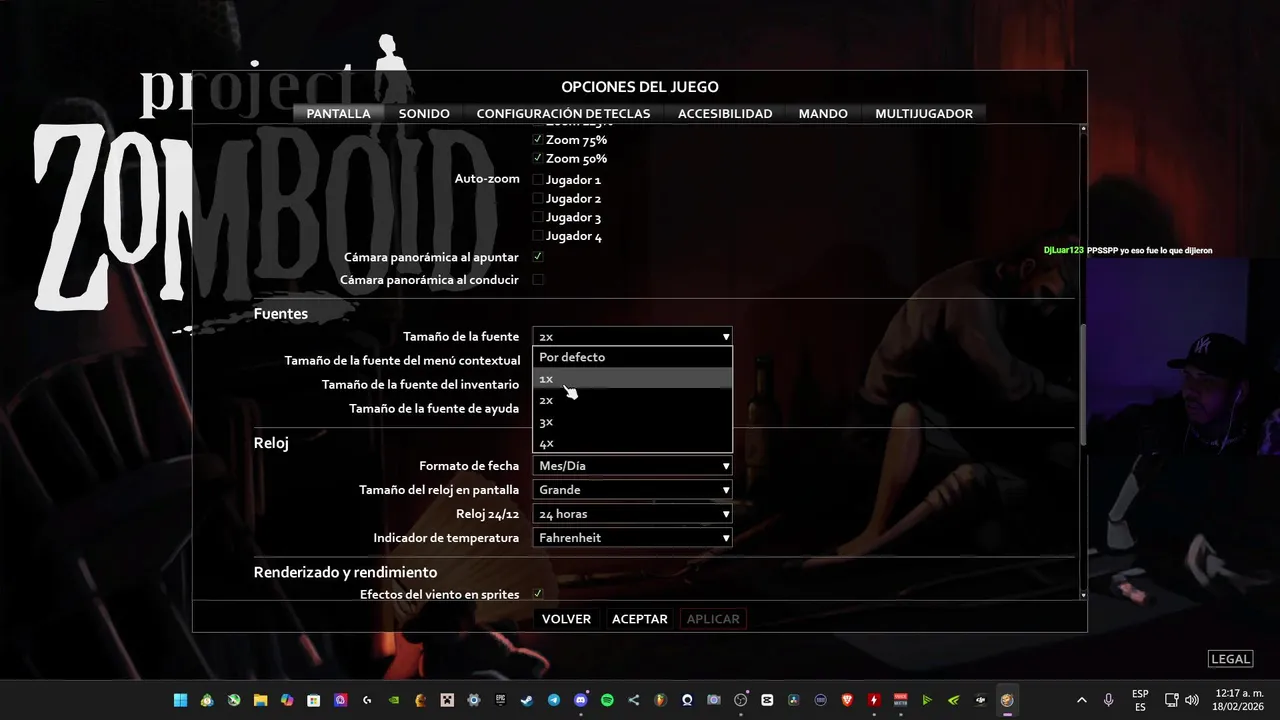Open File Explorer from the taskbar
The height and width of the screenshot is (720, 1280).
point(261,700)
